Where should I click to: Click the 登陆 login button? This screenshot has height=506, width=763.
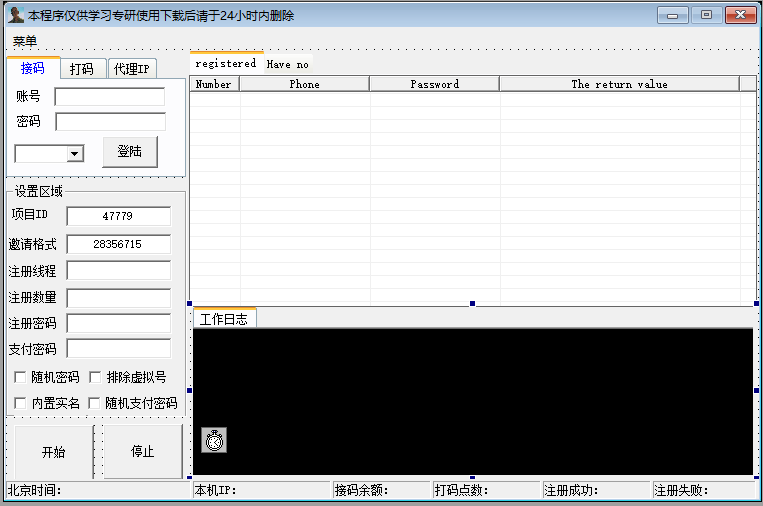130,152
